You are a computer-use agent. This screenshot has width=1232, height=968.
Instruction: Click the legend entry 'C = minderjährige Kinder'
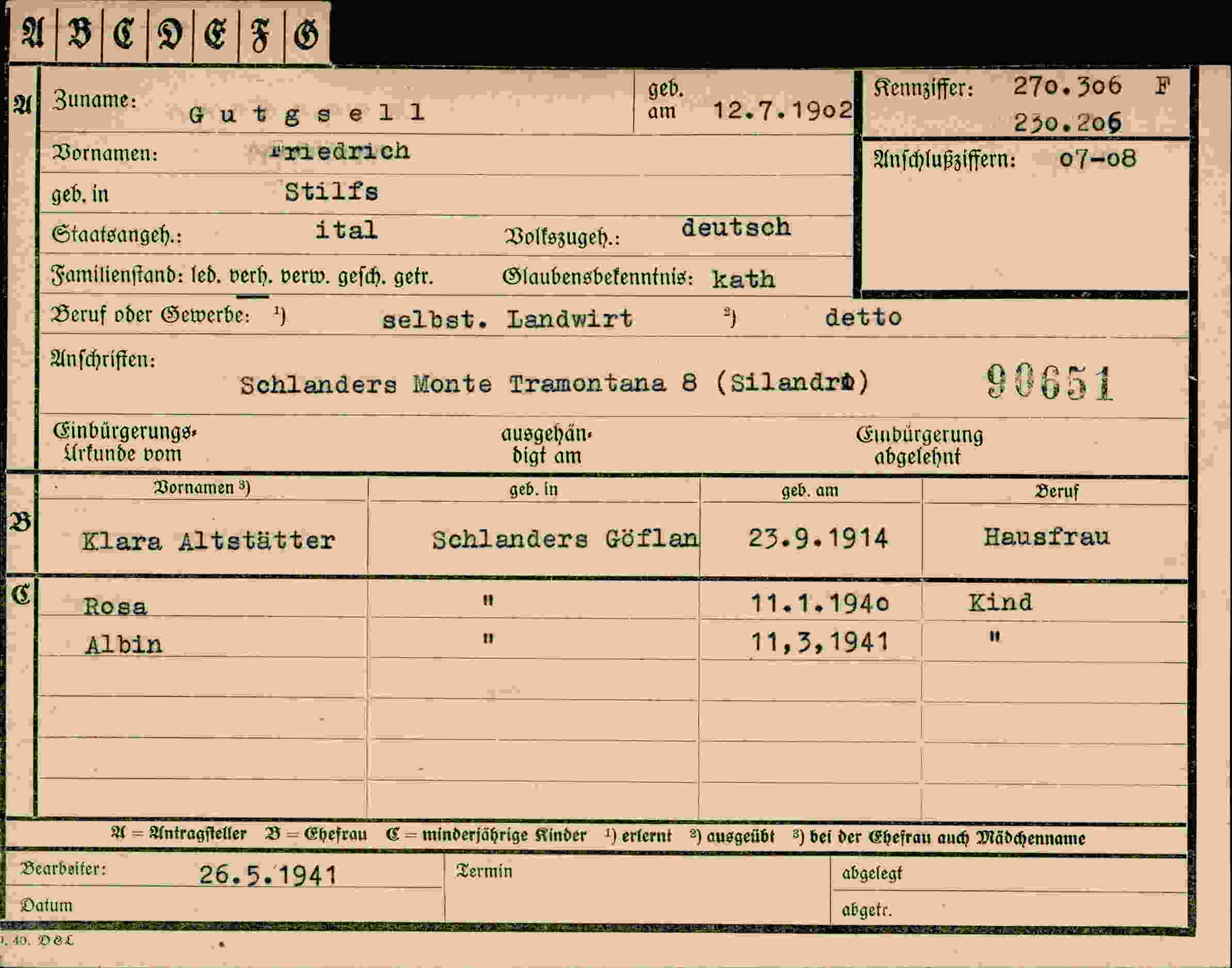[x=485, y=835]
